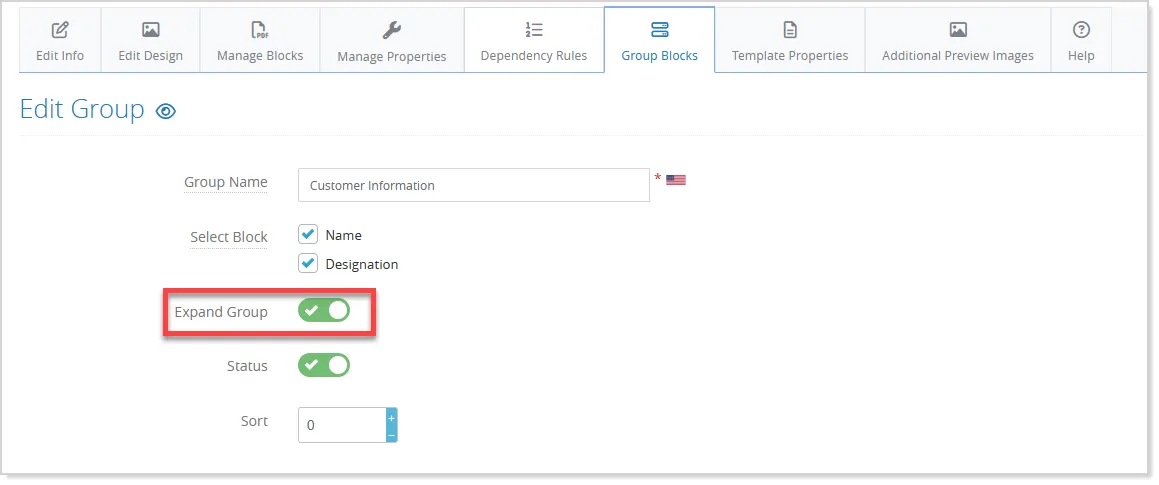1159x485 pixels.
Task: Click the Manage Properties wrench icon
Action: pos(391,30)
